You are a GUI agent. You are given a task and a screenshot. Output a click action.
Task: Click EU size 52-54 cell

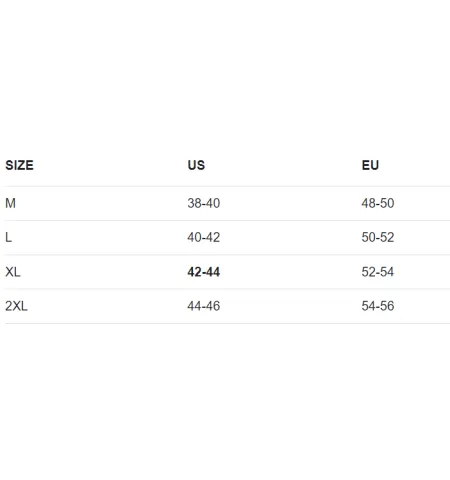pyautogui.click(x=378, y=272)
